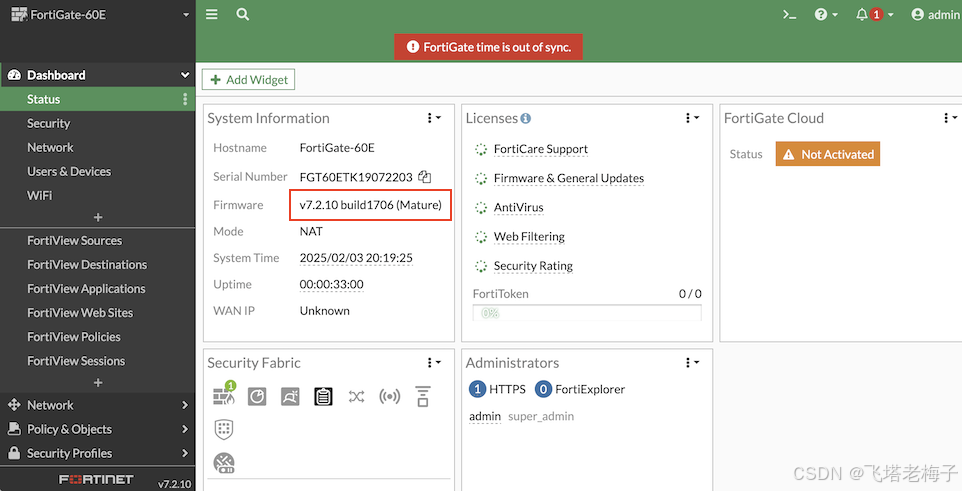Open the Users & Devices dashboard
The image size is (962, 491).
(x=69, y=171)
